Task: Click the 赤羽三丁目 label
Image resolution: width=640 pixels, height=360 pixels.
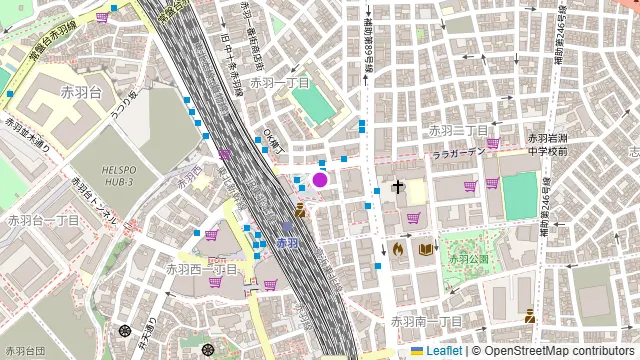Action: tap(458, 131)
